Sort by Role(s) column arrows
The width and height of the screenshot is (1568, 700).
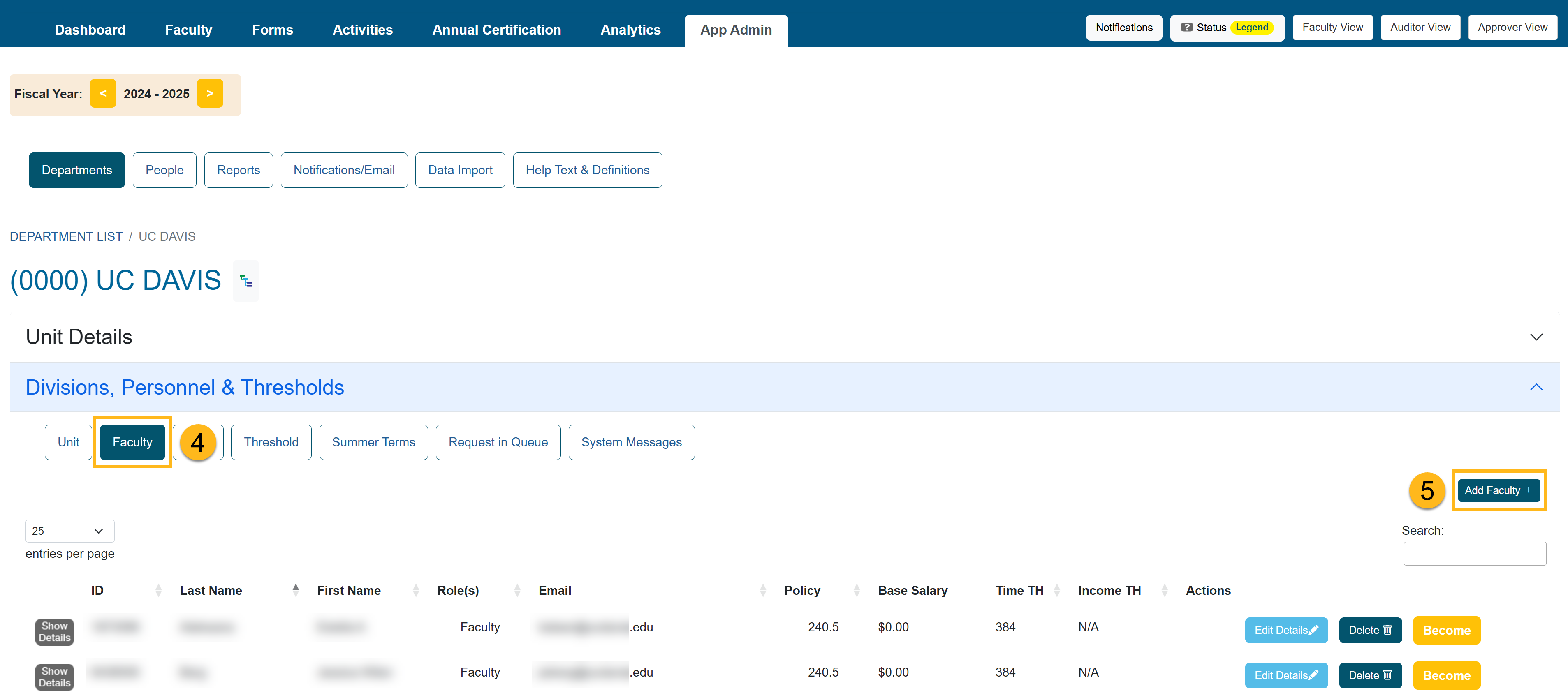click(x=517, y=591)
